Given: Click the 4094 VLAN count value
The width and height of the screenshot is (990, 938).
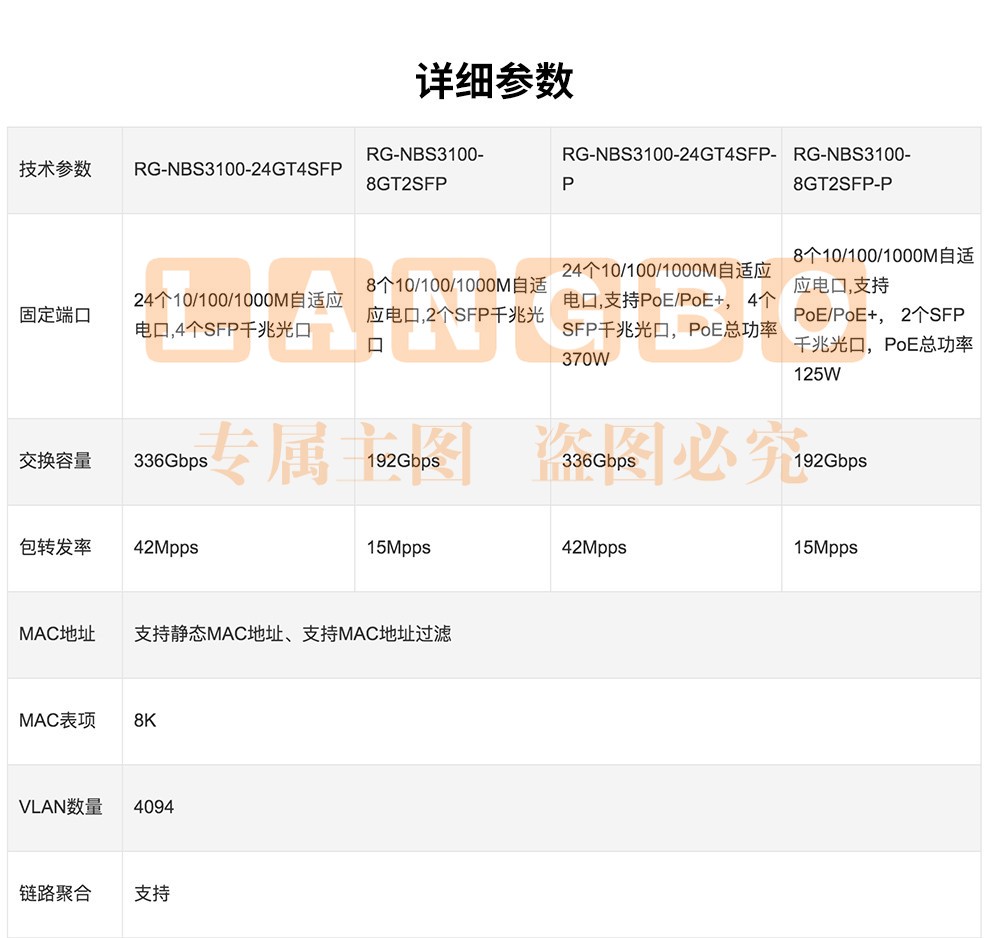Looking at the screenshot, I should pos(154,806).
